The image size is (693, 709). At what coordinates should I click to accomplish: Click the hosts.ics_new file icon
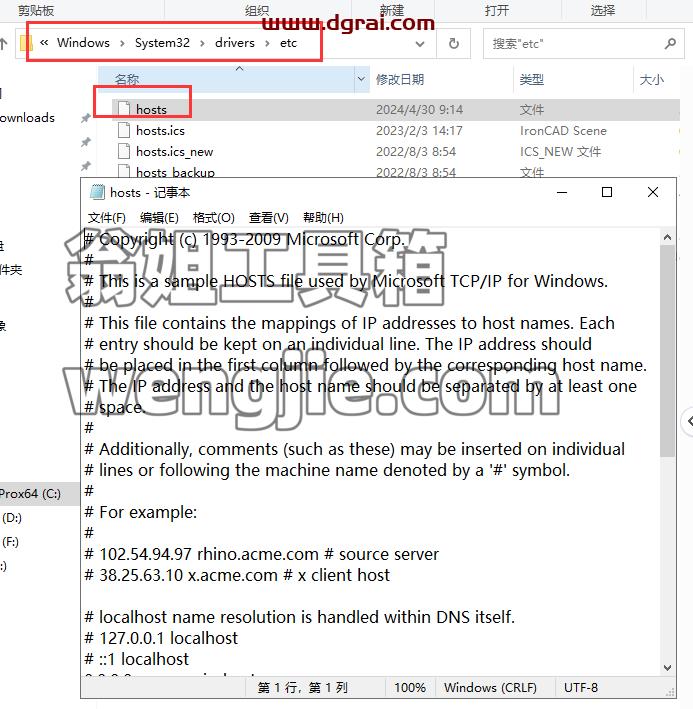pyautogui.click(x=124, y=151)
